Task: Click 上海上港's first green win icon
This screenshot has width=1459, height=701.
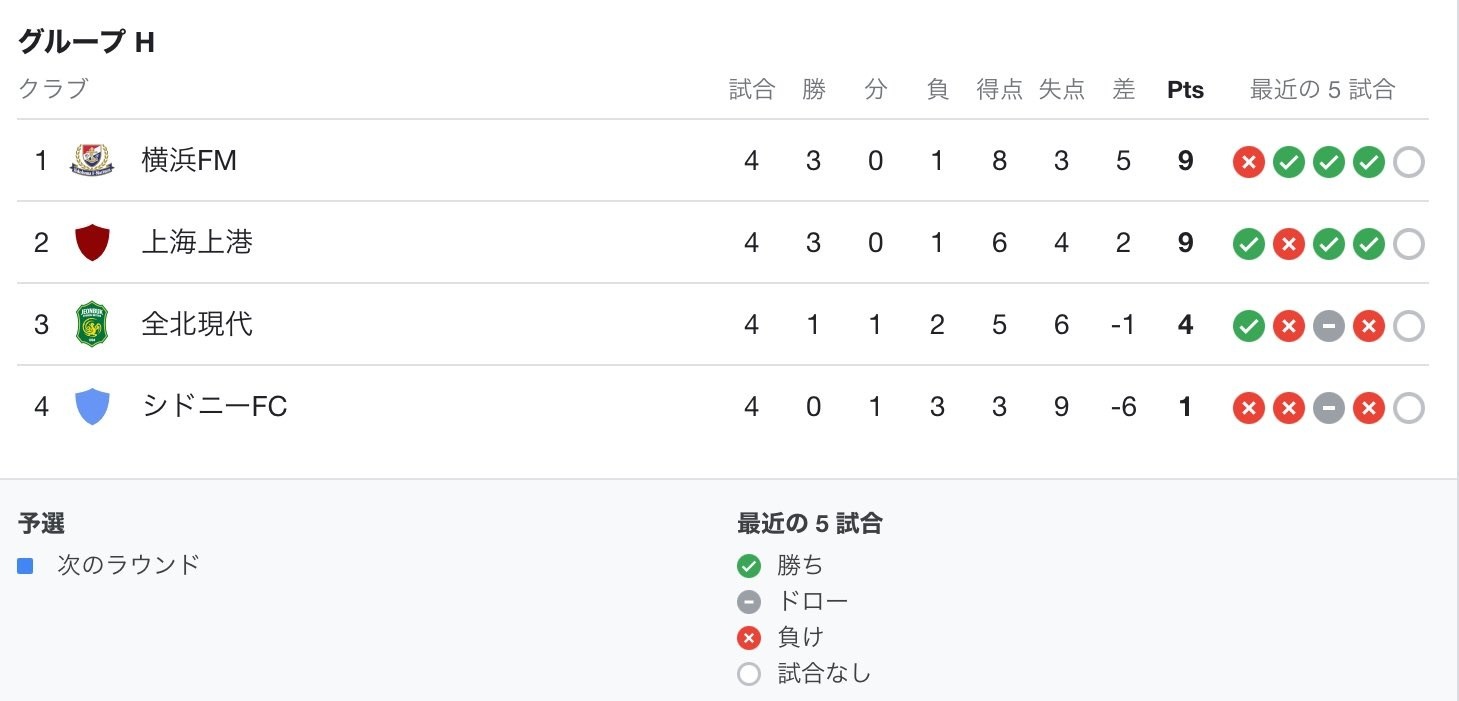Action: tap(1248, 244)
